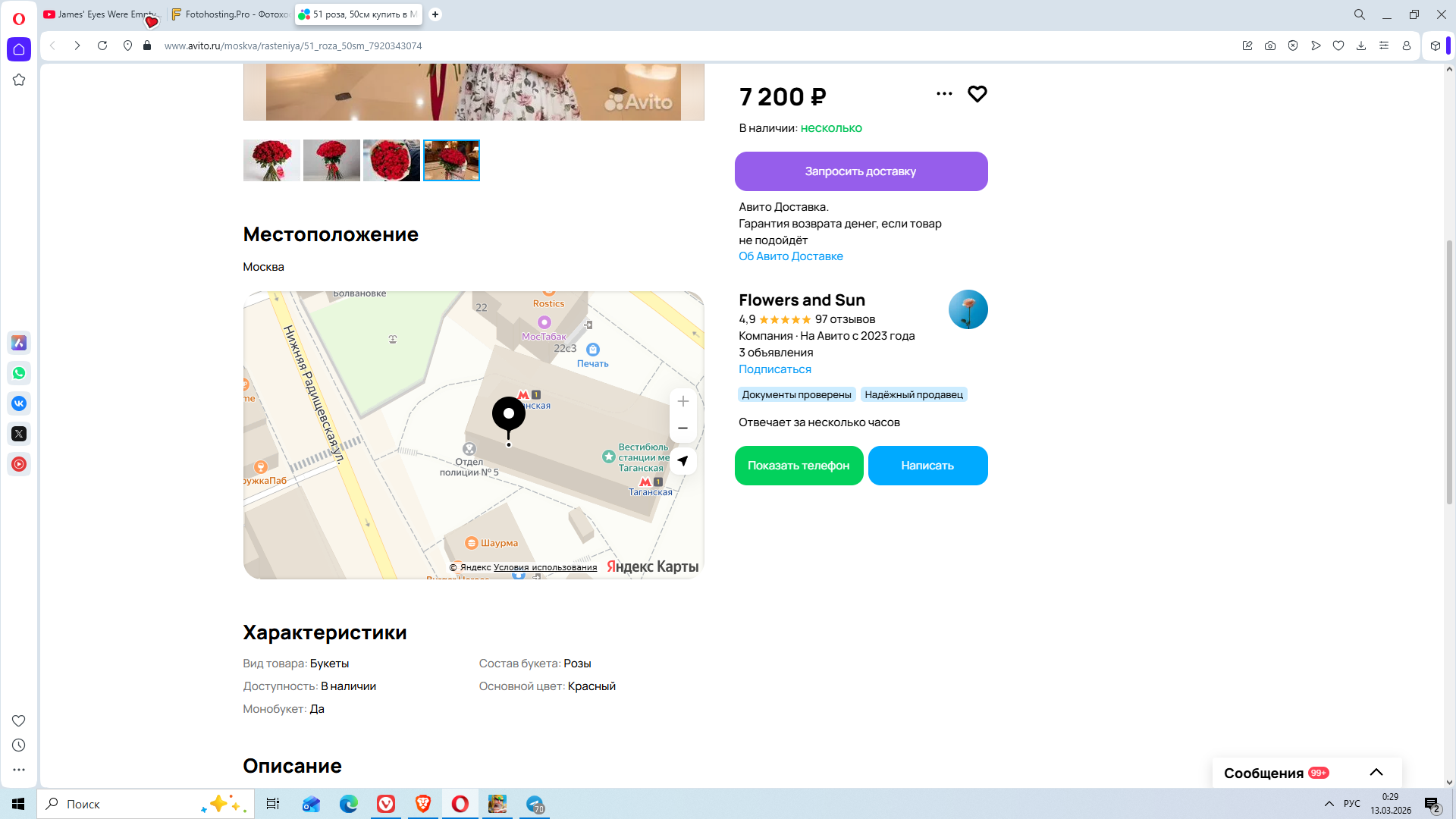
Task: Add listing to favorites with heart icon
Action: [x=977, y=94]
